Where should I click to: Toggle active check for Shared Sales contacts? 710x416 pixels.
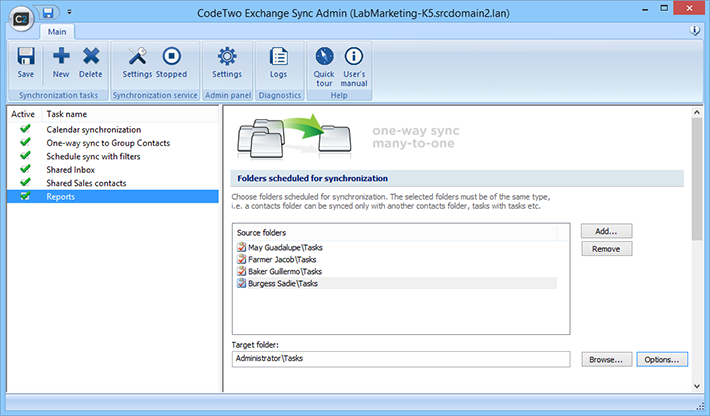pos(25,183)
